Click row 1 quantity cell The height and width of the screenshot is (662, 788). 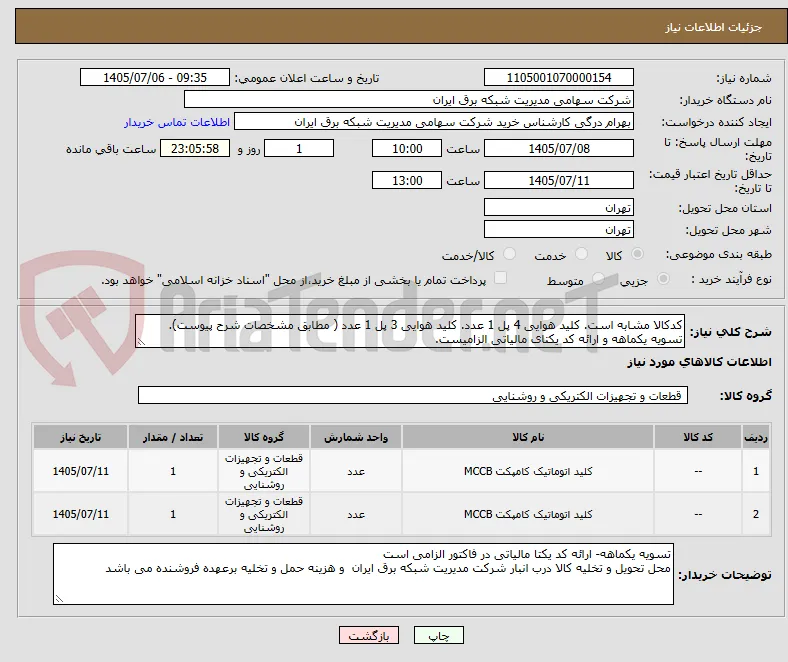click(173, 471)
